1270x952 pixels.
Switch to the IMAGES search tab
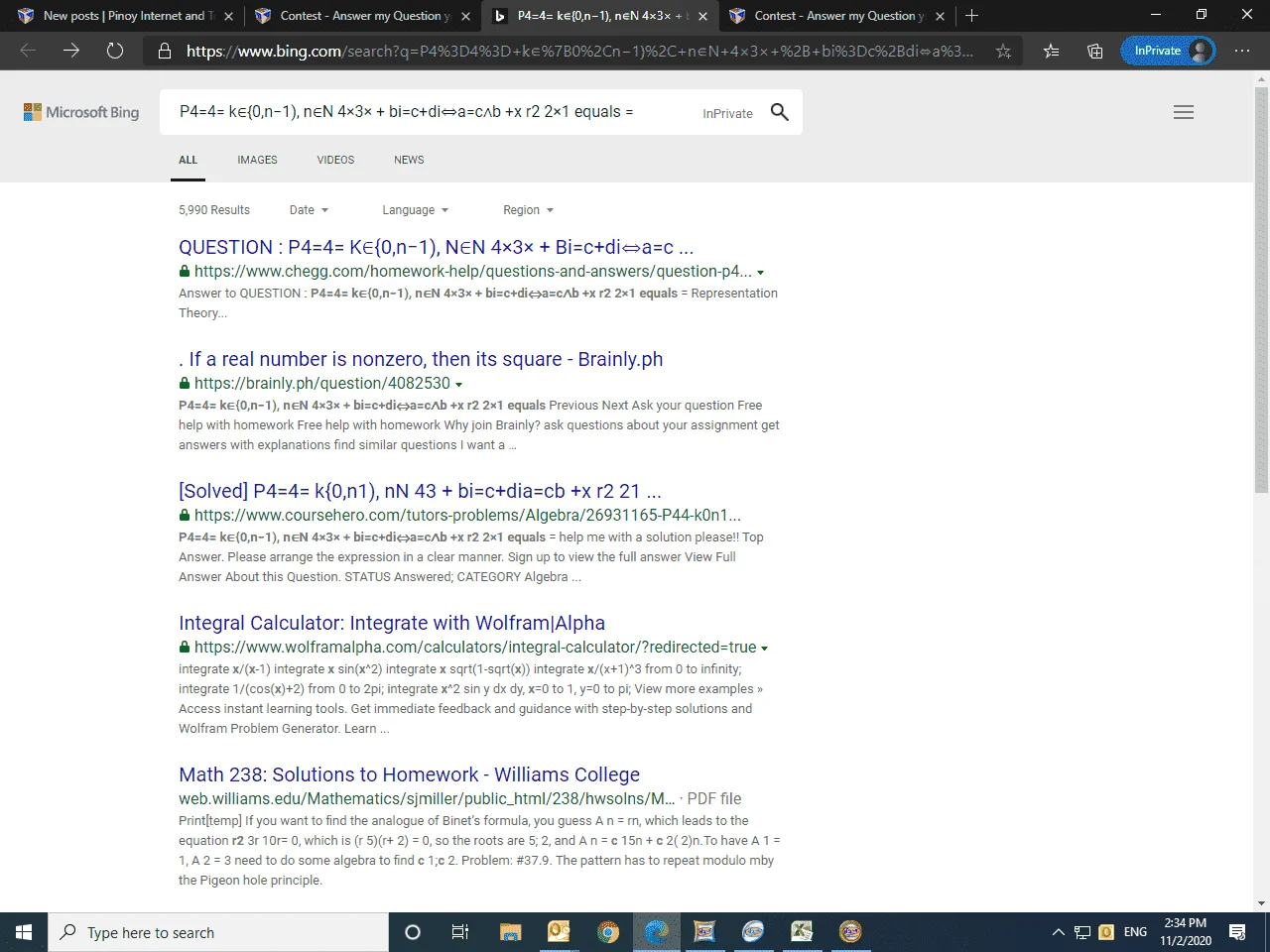click(x=257, y=160)
